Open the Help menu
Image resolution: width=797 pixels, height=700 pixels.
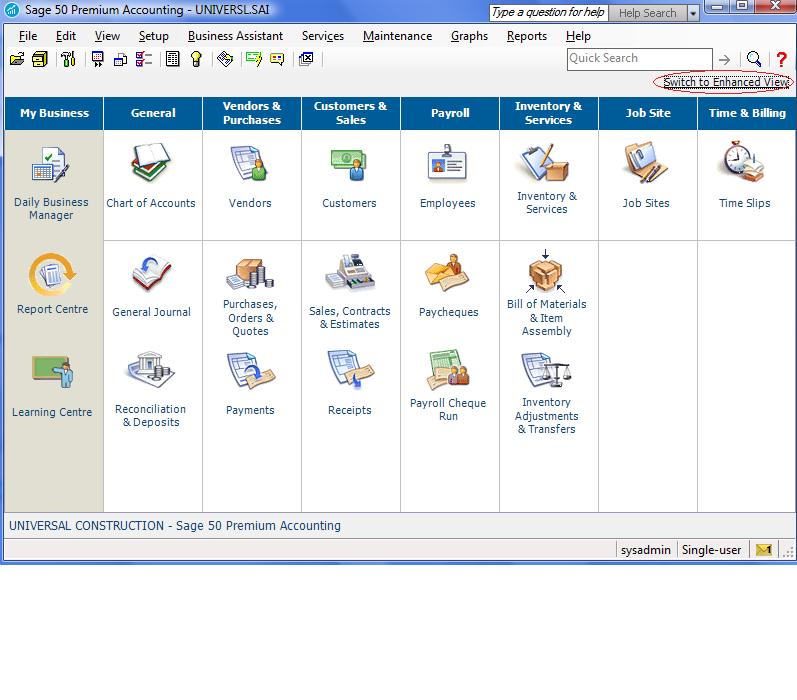pyautogui.click(x=578, y=36)
